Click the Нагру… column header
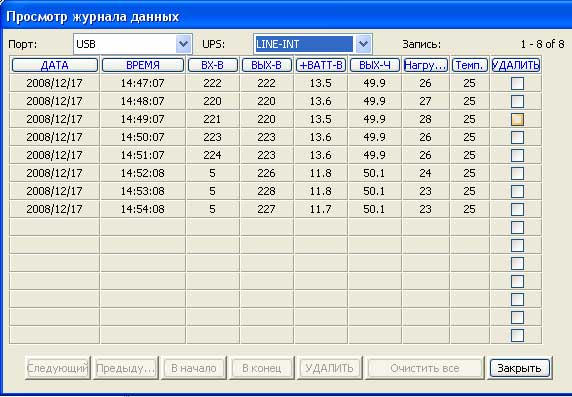The height and width of the screenshot is (397, 572). [426, 65]
